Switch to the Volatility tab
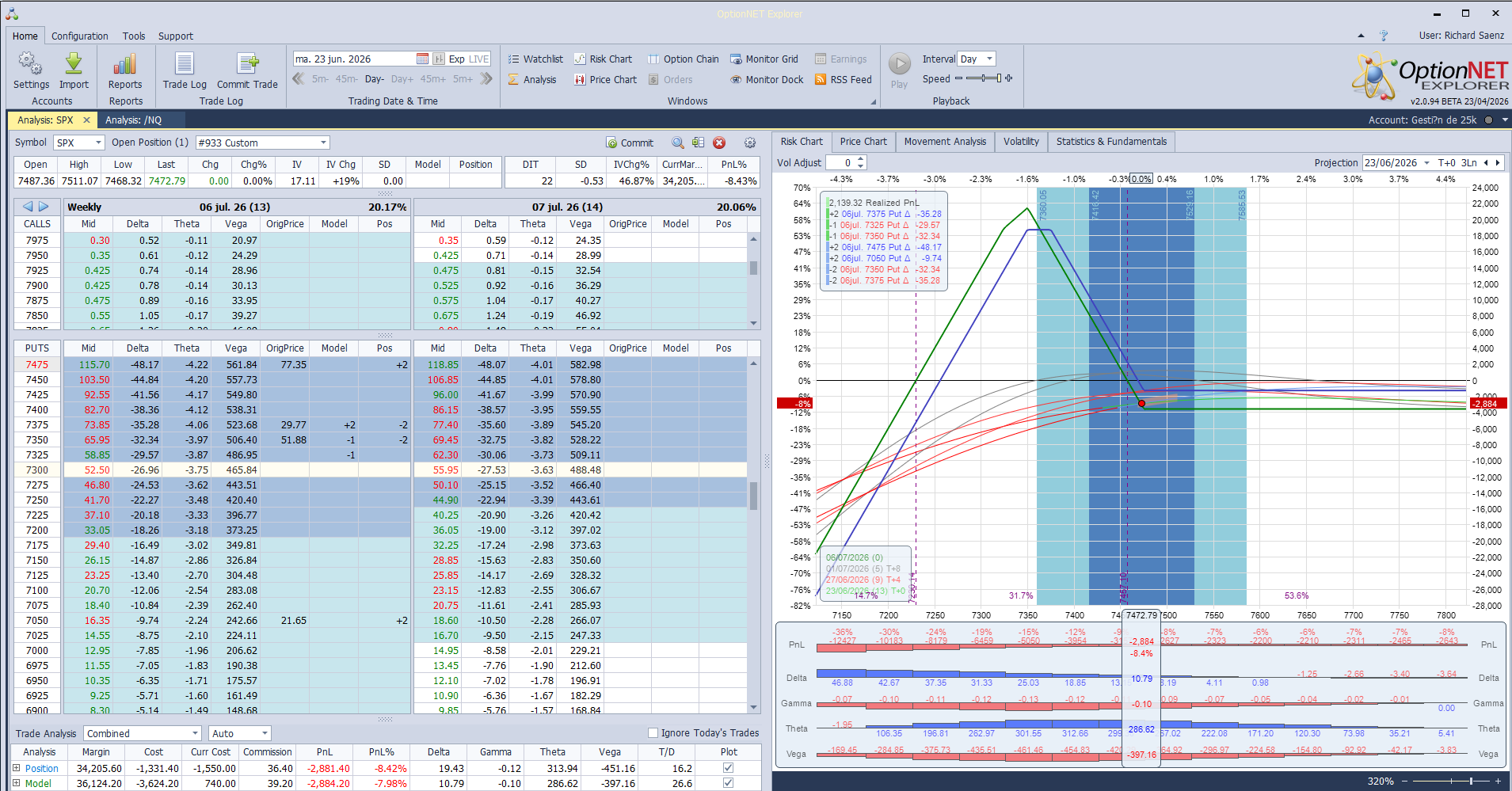The width and height of the screenshot is (1512, 791). click(1021, 142)
